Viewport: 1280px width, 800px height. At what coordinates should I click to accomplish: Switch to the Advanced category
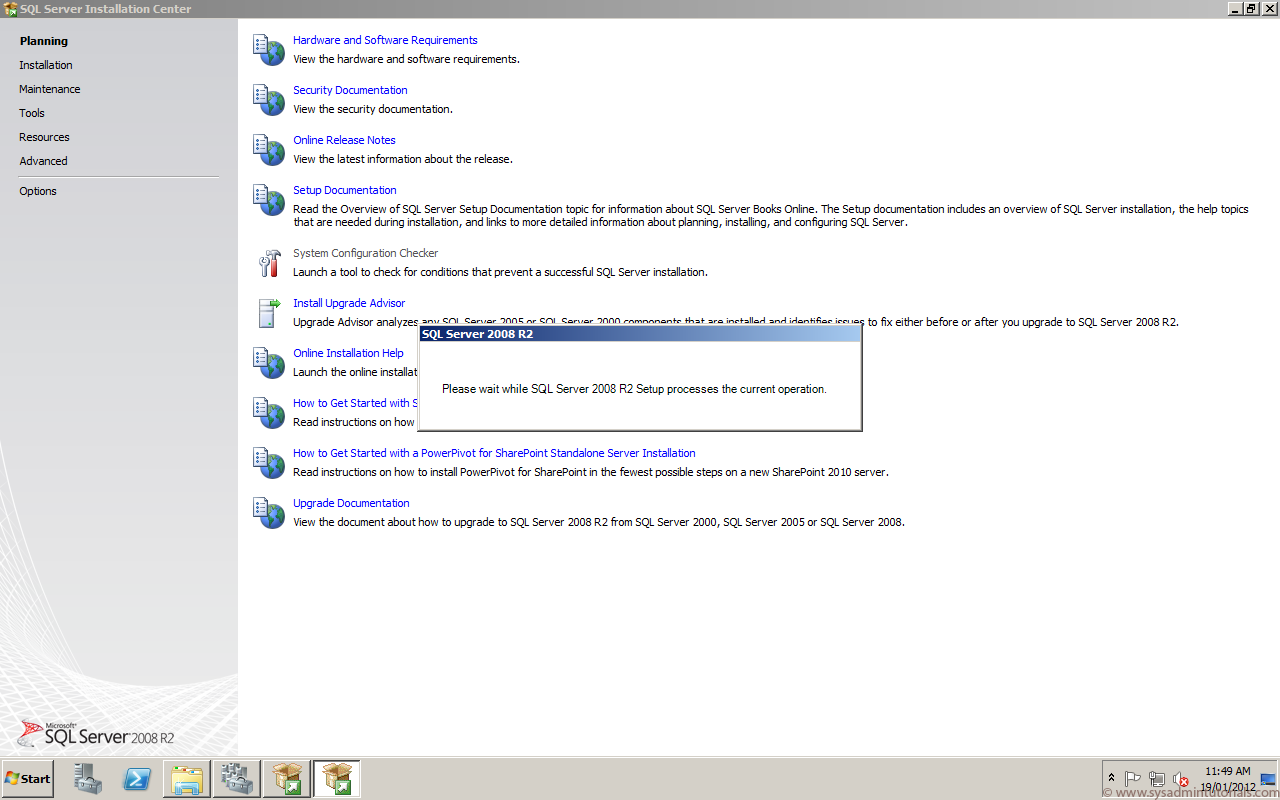coord(43,161)
